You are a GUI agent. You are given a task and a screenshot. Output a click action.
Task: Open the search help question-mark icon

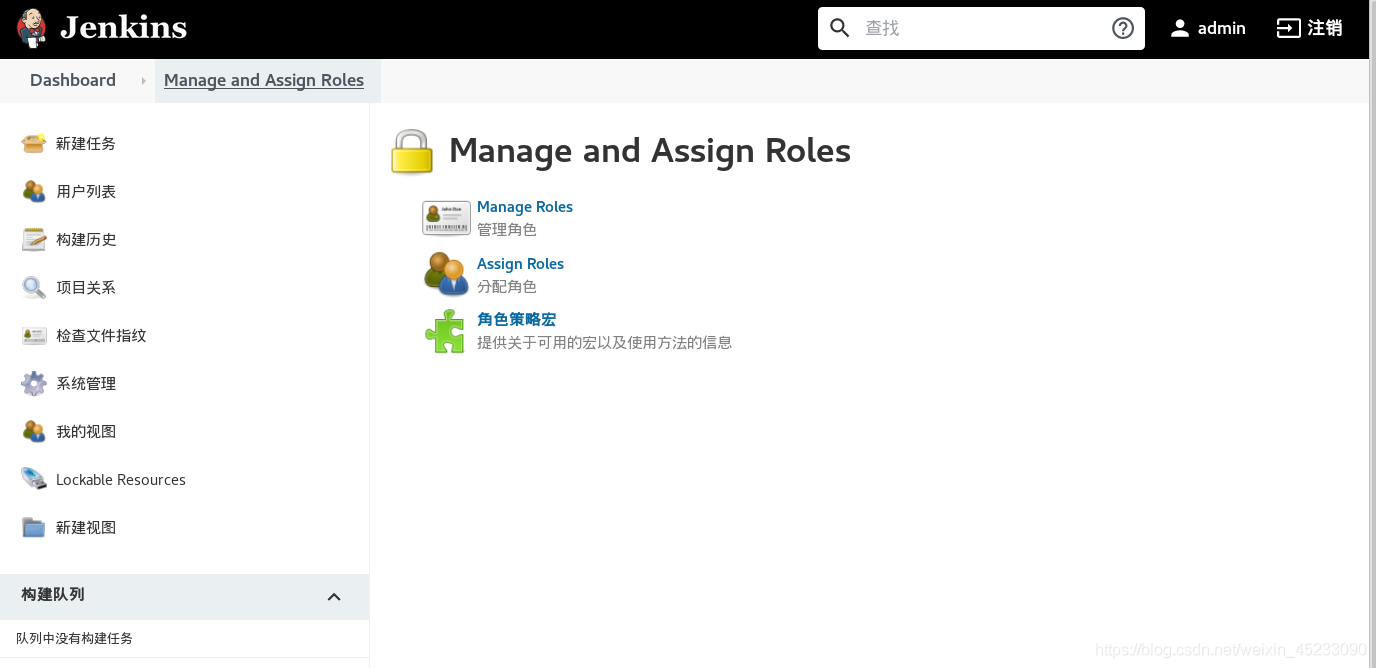pyautogui.click(x=1123, y=28)
